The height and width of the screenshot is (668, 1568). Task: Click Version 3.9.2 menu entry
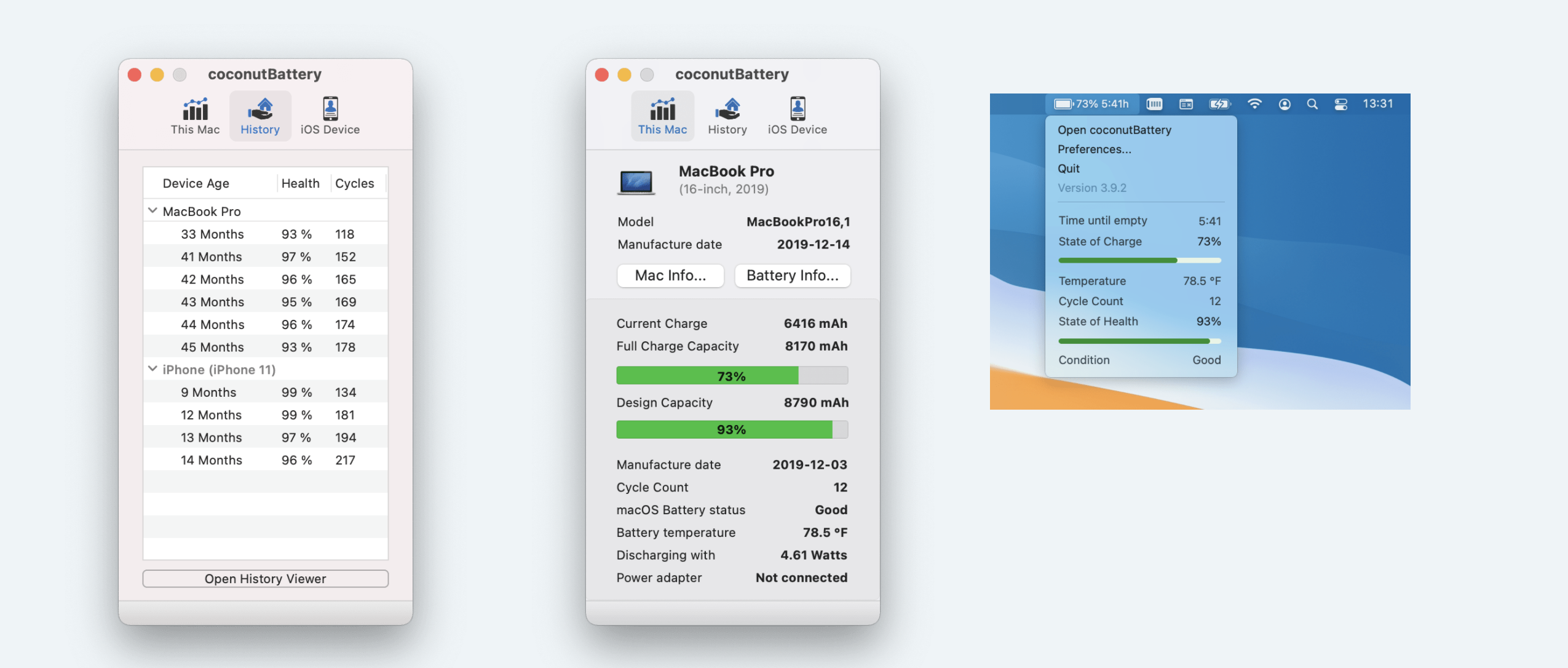click(x=1091, y=188)
